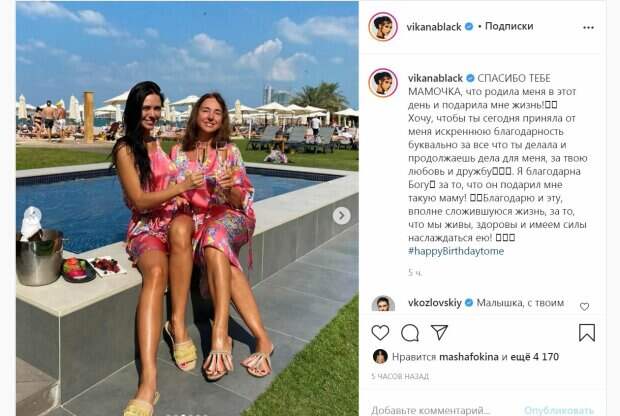Like vkozlovskiy's comment with the small heart
620x416 pixels.
(x=584, y=306)
